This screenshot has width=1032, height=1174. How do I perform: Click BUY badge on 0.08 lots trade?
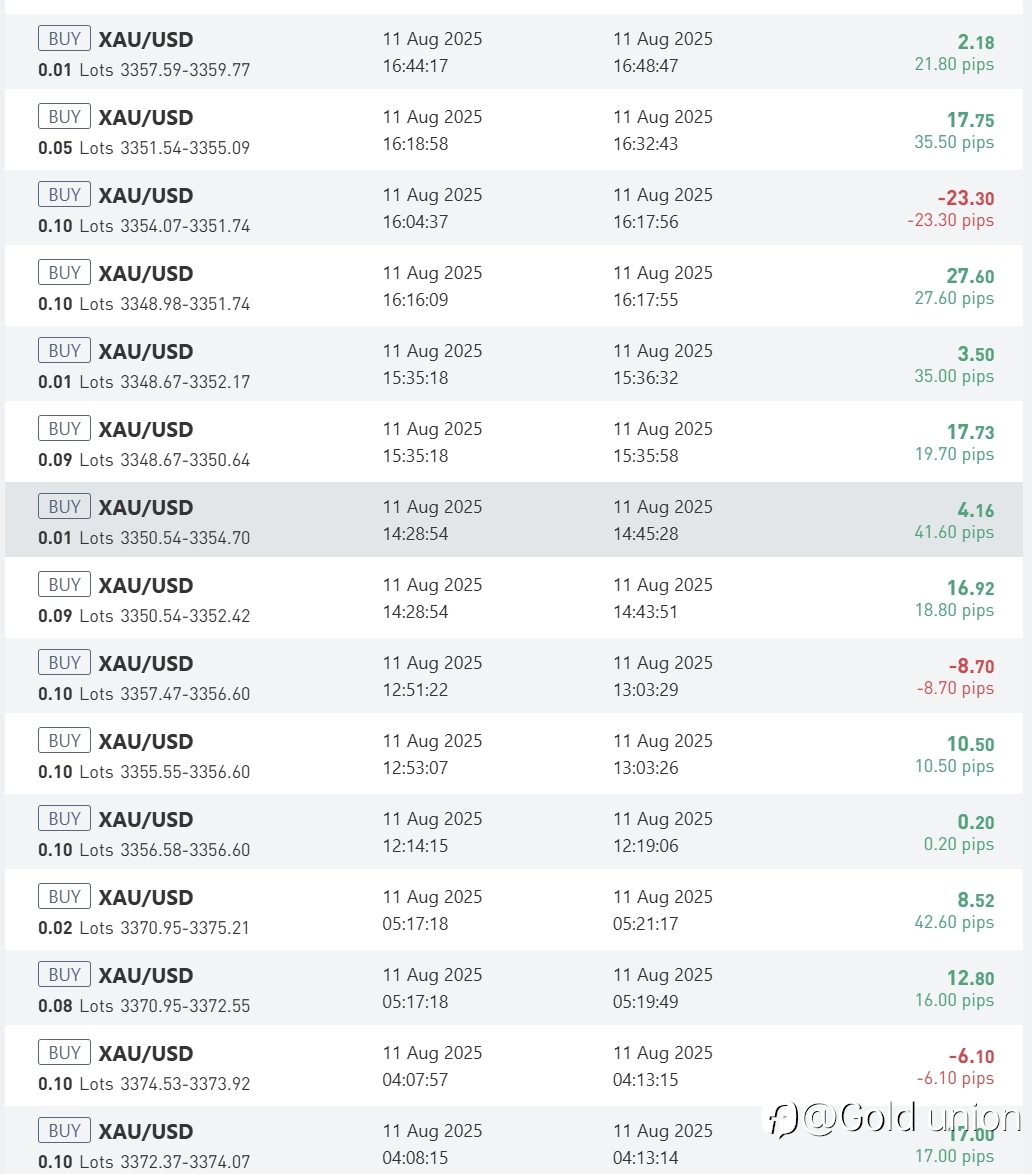coord(64,975)
